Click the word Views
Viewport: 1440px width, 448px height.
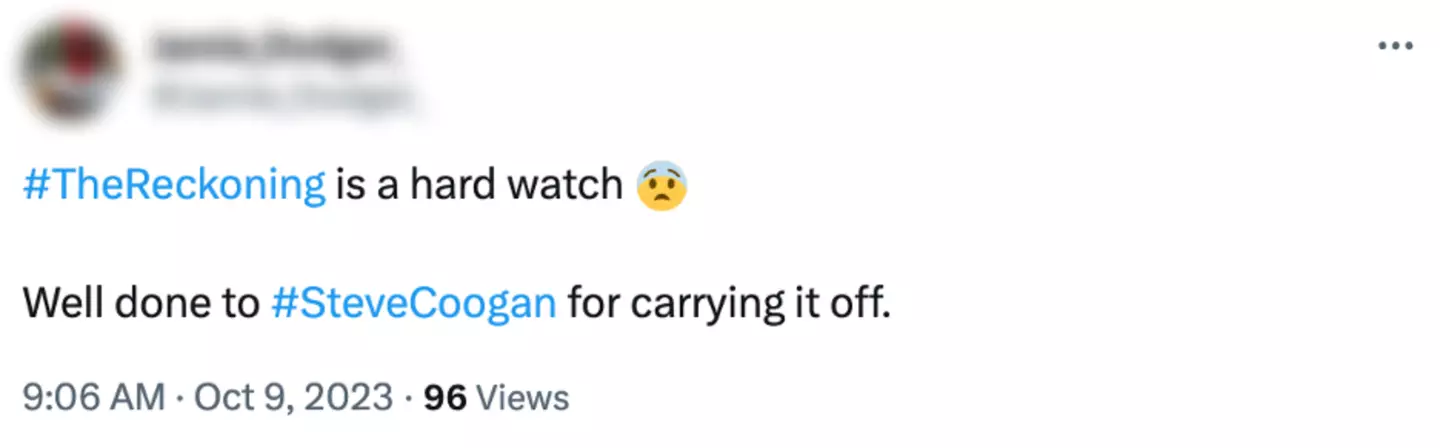(522, 397)
